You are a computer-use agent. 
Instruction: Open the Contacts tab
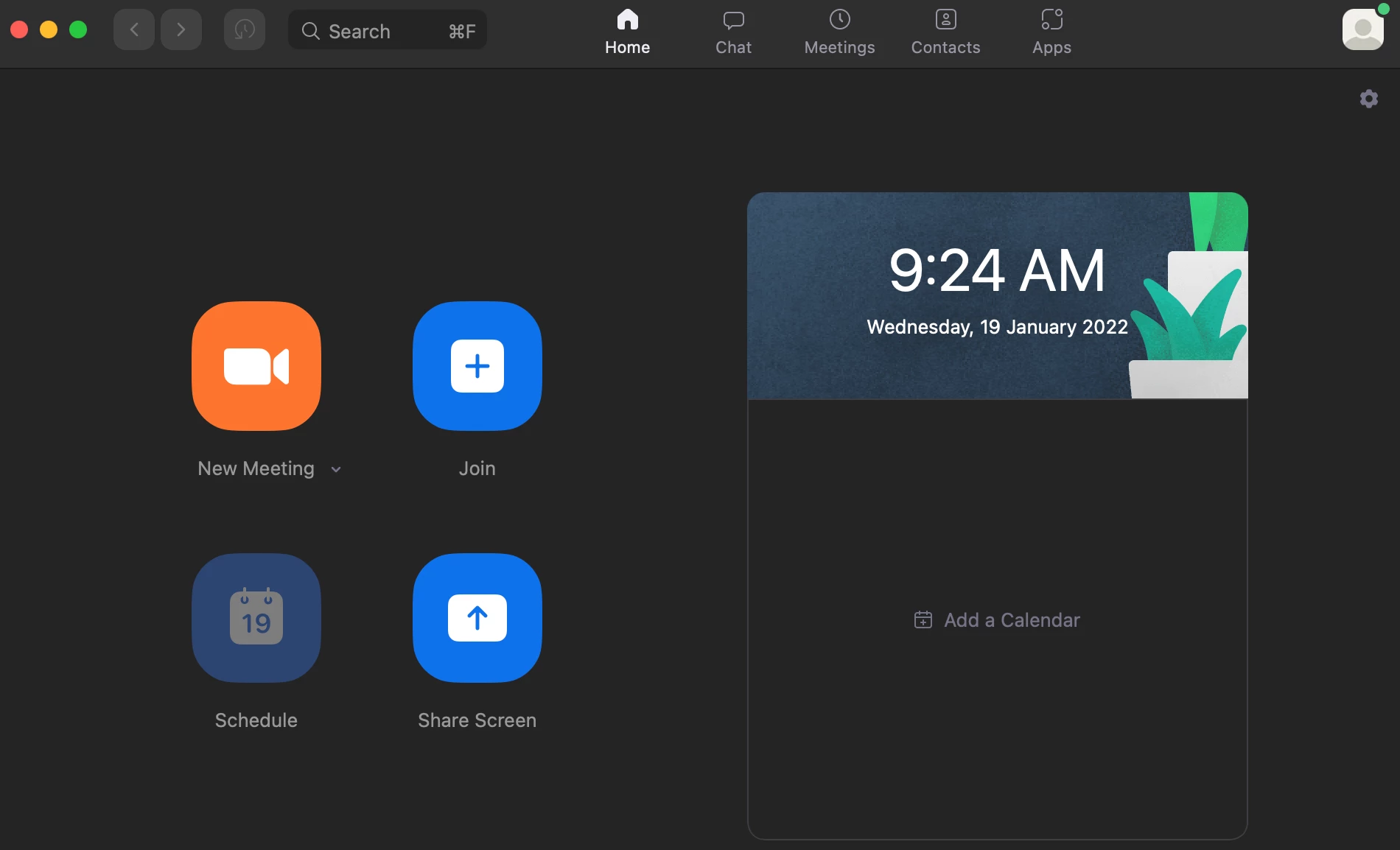tap(946, 32)
